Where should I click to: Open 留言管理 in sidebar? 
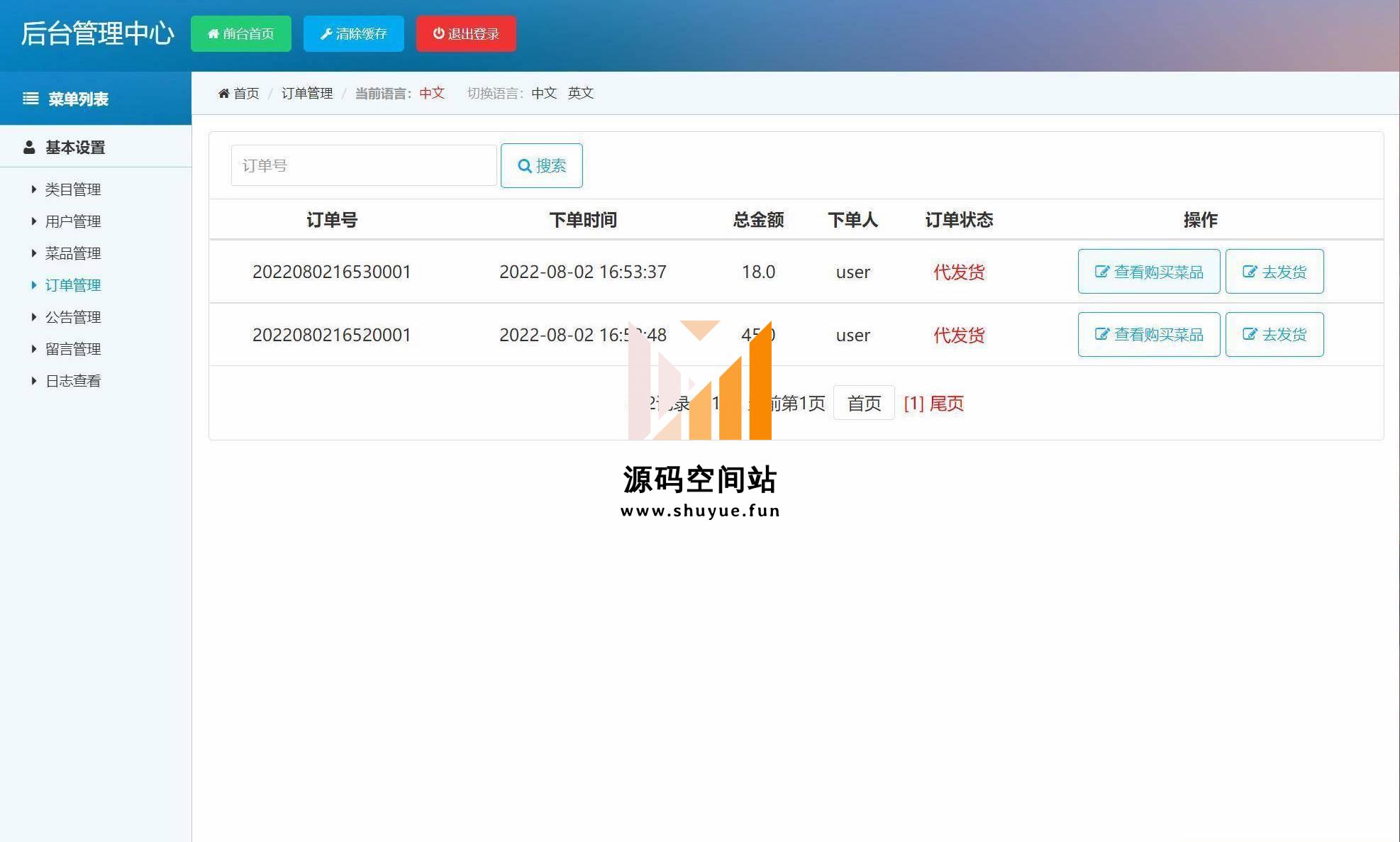pyautogui.click(x=72, y=349)
